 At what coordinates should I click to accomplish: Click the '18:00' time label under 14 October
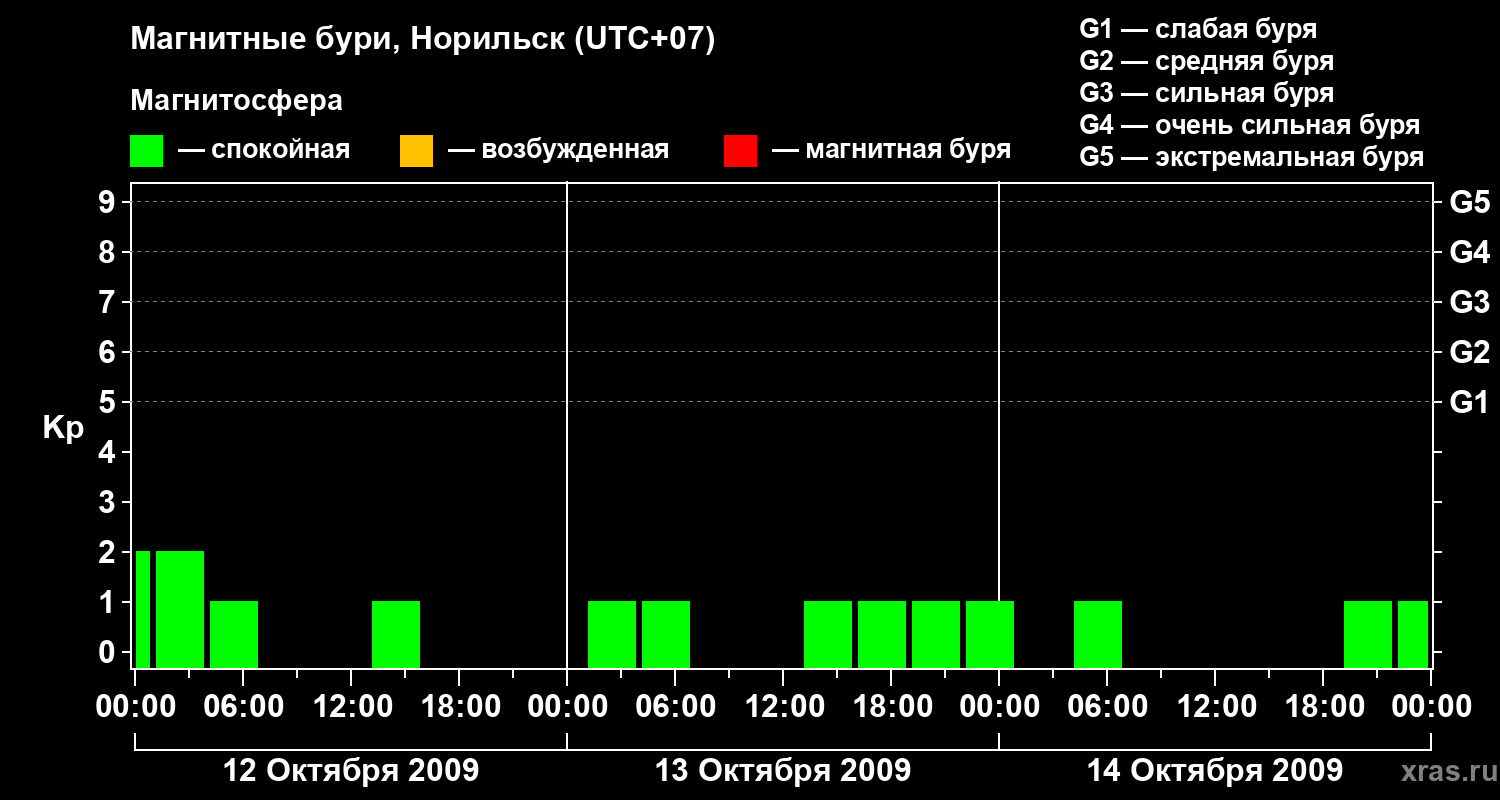1323,707
